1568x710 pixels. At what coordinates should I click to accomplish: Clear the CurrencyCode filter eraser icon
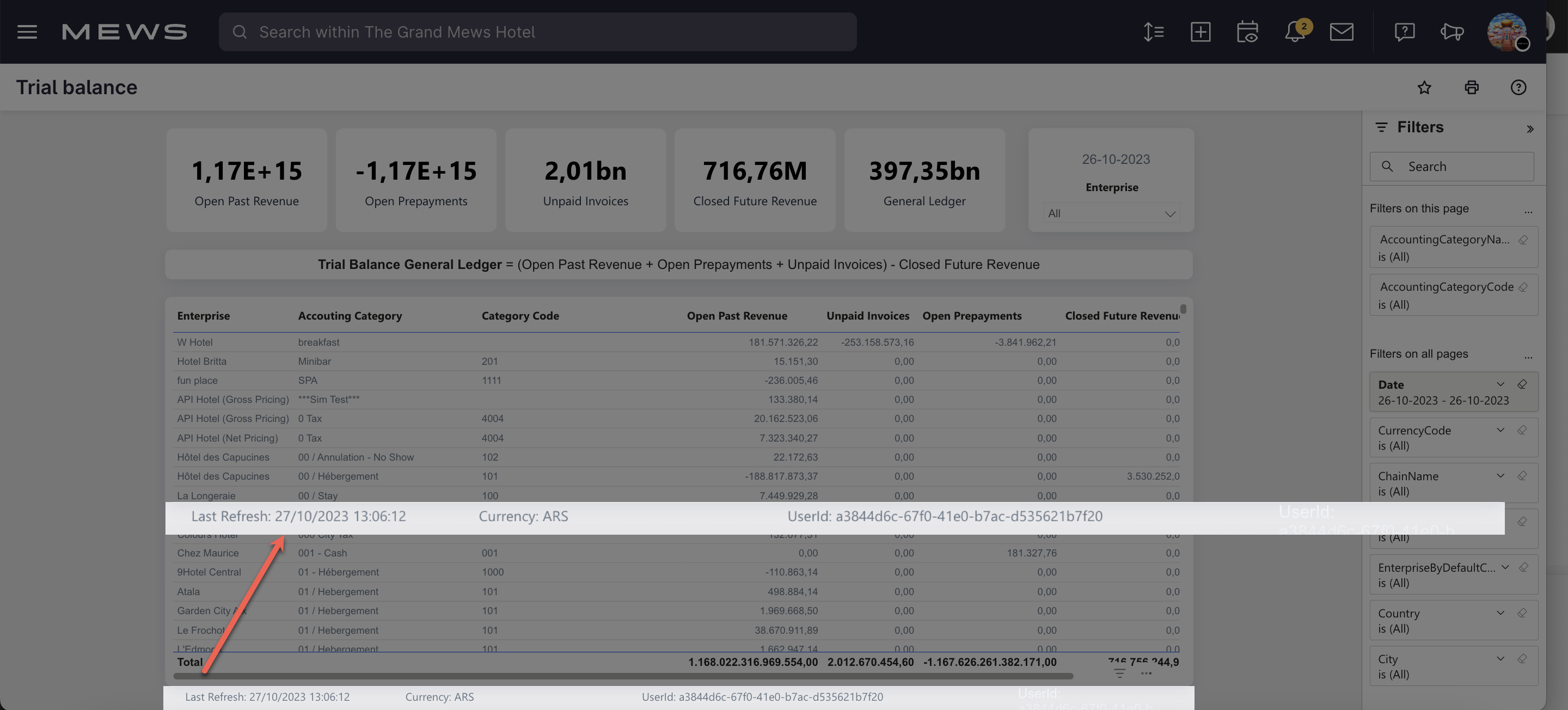pos(1522,430)
